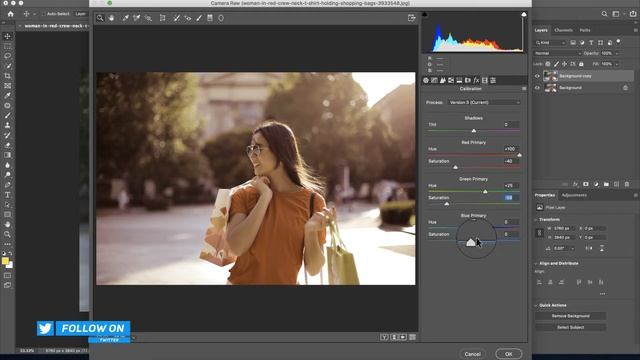640x360 pixels.
Task: Select the Zoom tool in Photoshop left toolbar
Action: (x=7, y=234)
